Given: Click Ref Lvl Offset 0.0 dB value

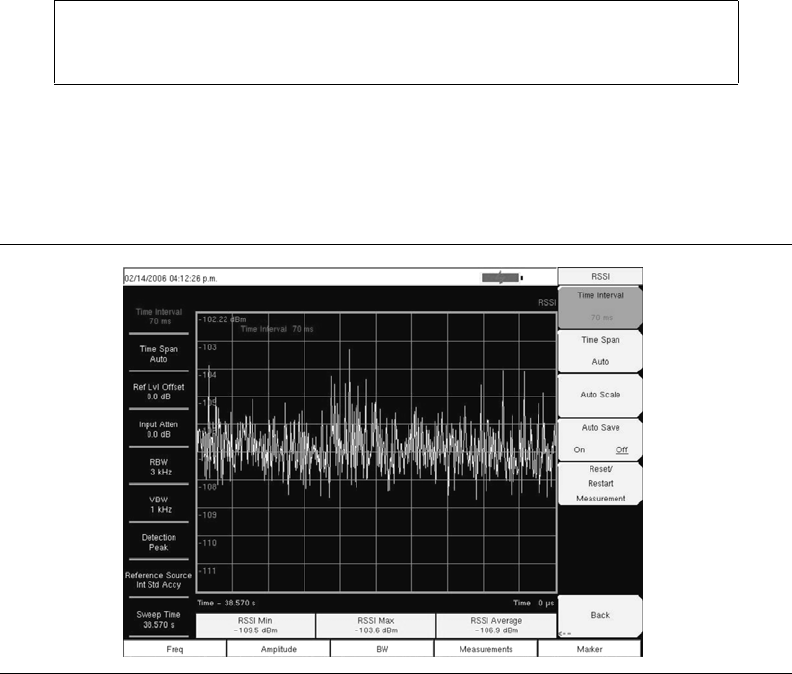Looking at the screenshot, I should (159, 392).
